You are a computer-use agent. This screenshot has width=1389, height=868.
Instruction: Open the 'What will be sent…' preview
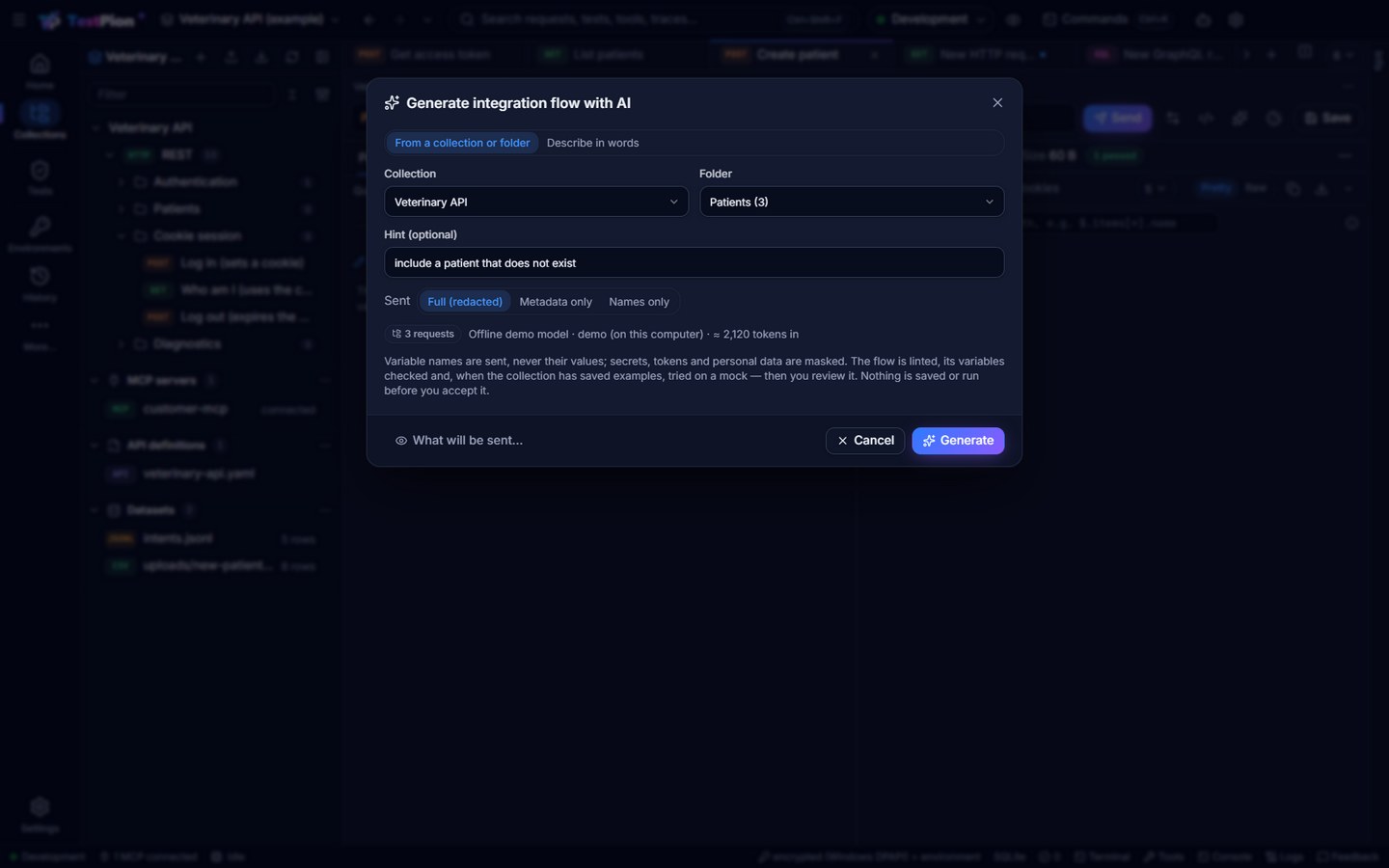coord(458,441)
